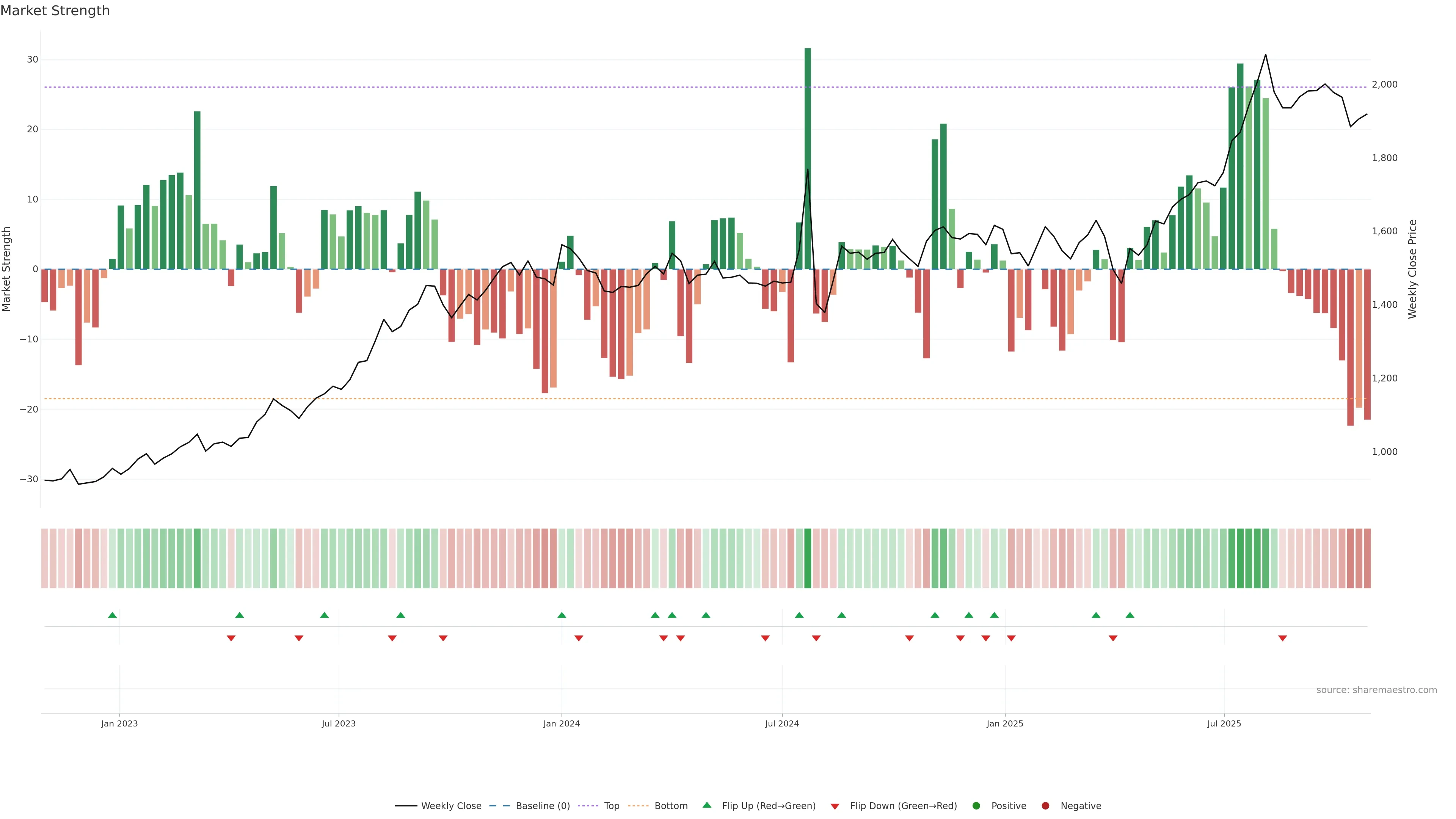Click the green Positive legend dot
The width and height of the screenshot is (1456, 819).
click(976, 806)
